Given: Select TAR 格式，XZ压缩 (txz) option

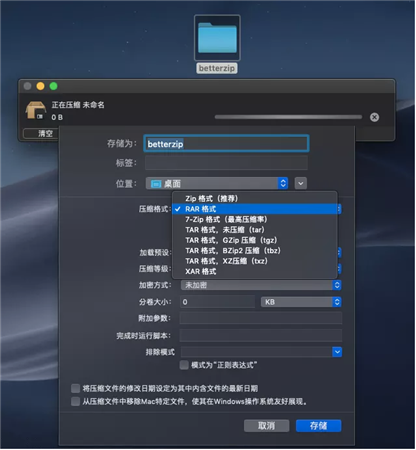Looking at the screenshot, I should [255, 261].
